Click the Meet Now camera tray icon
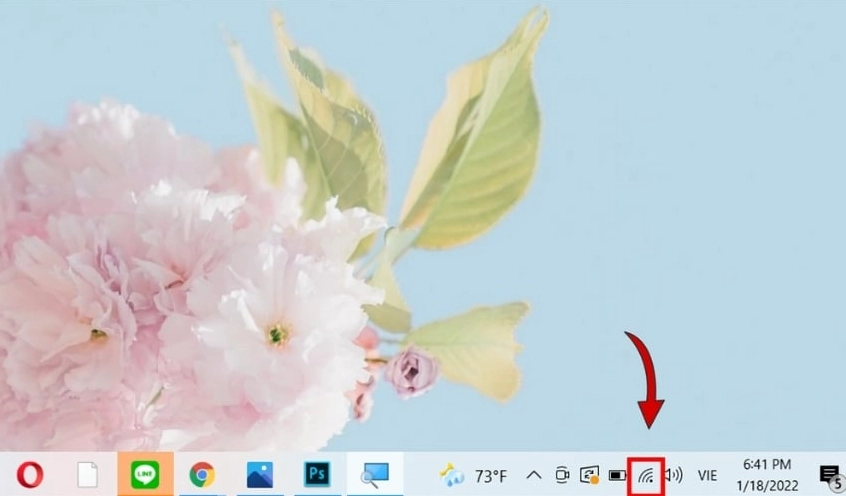The height and width of the screenshot is (496, 846). coord(562,475)
